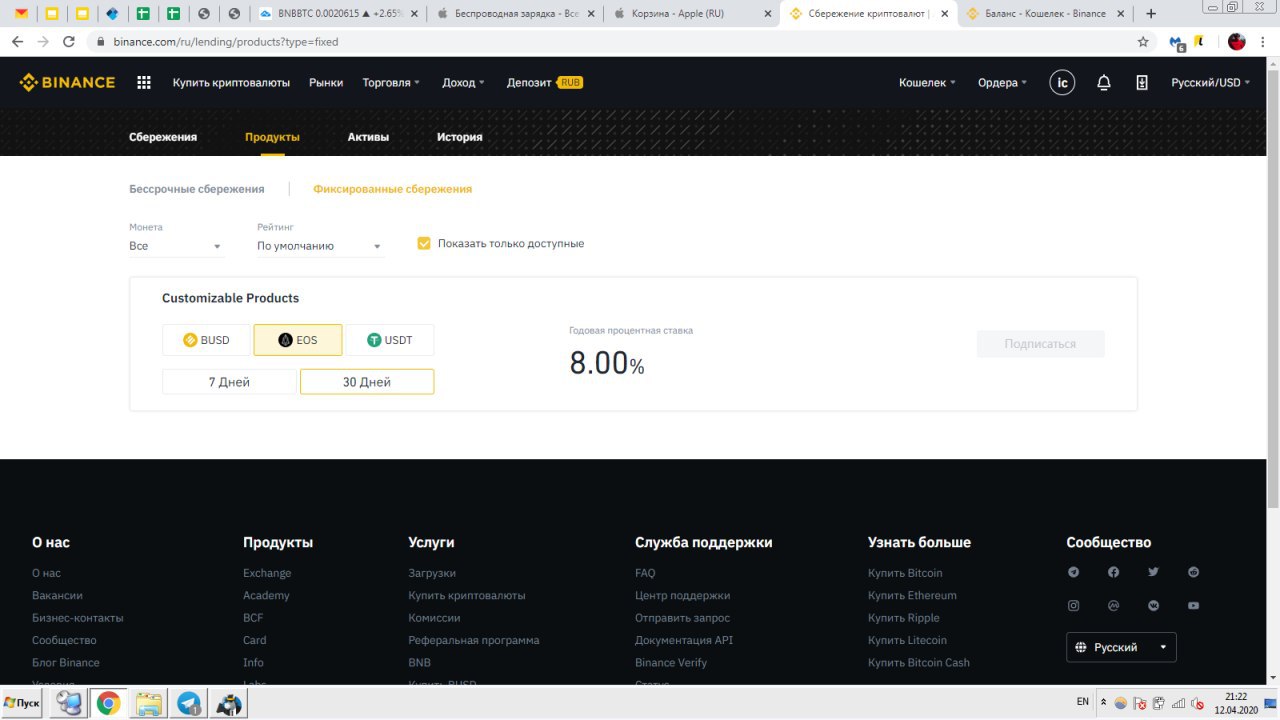Switch to the BNBBTC browser tab
The height and width of the screenshot is (720, 1280).
point(336,14)
